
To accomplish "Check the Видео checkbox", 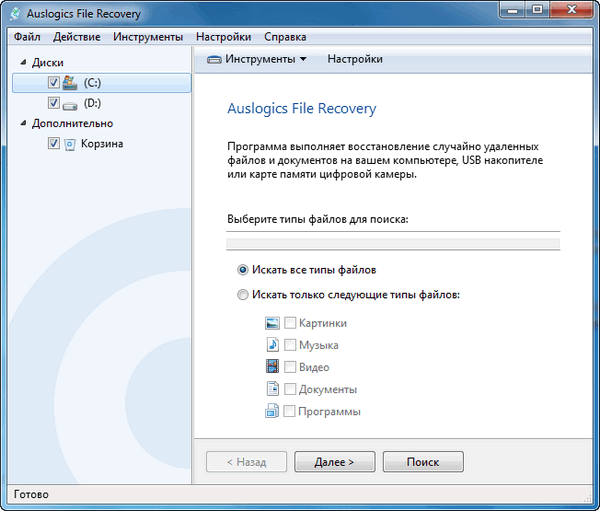I will pyautogui.click(x=290, y=367).
